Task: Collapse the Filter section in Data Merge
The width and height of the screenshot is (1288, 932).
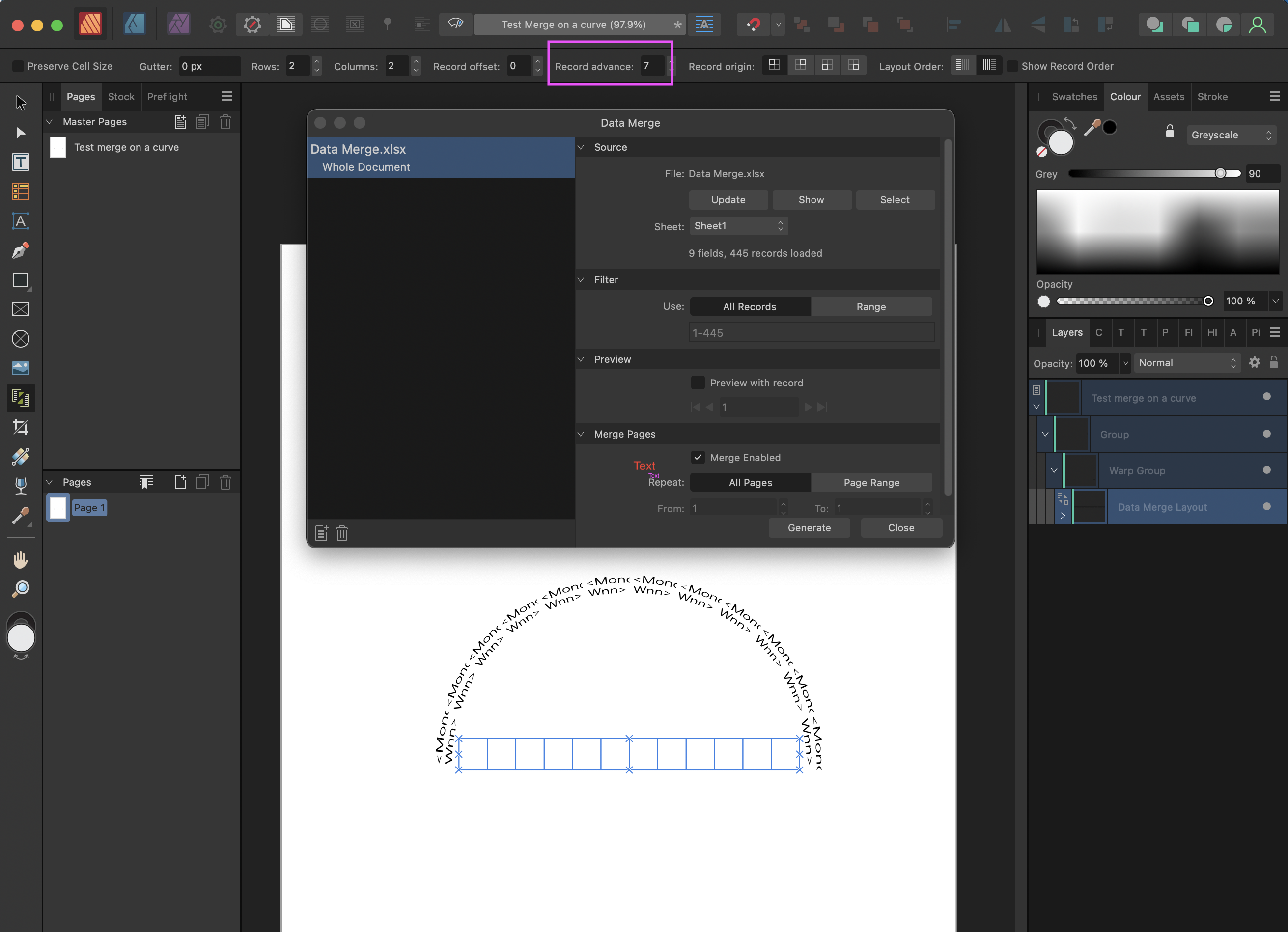Action: tap(581, 280)
